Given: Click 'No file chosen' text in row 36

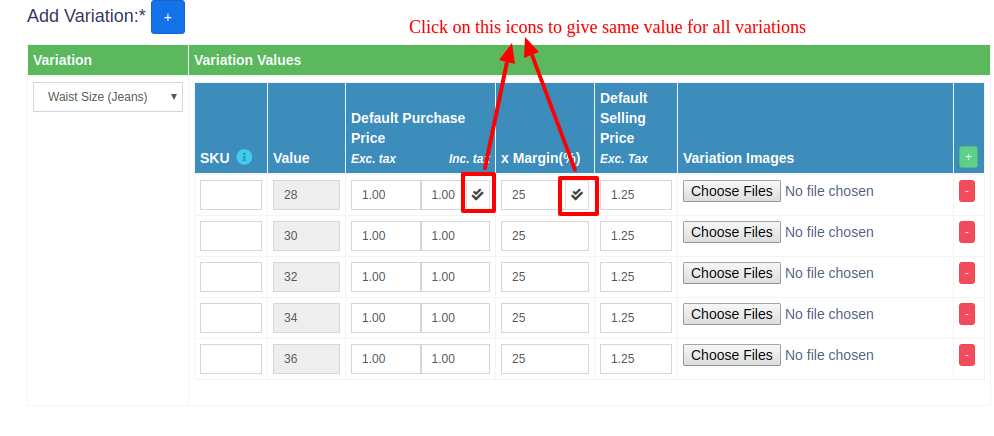Looking at the screenshot, I should (829, 355).
